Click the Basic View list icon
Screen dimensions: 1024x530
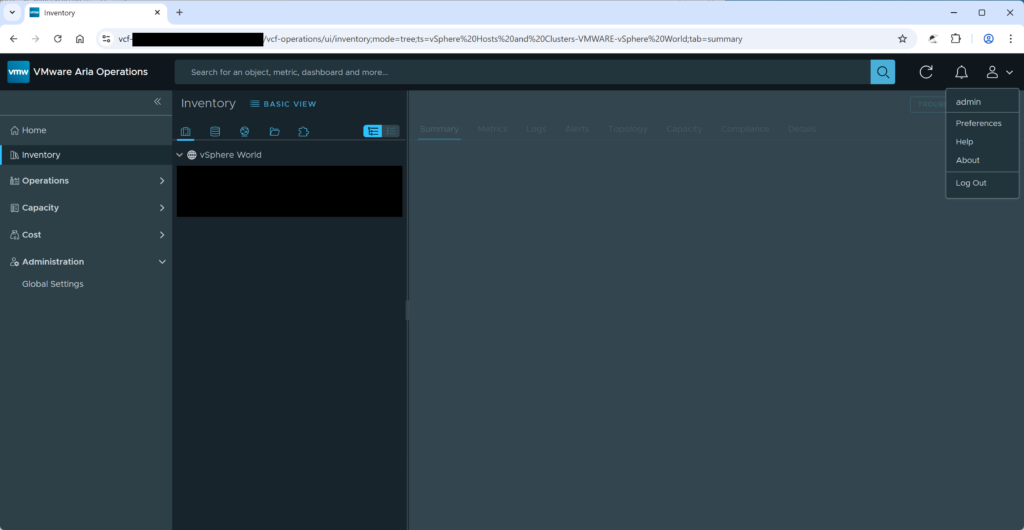coord(255,104)
